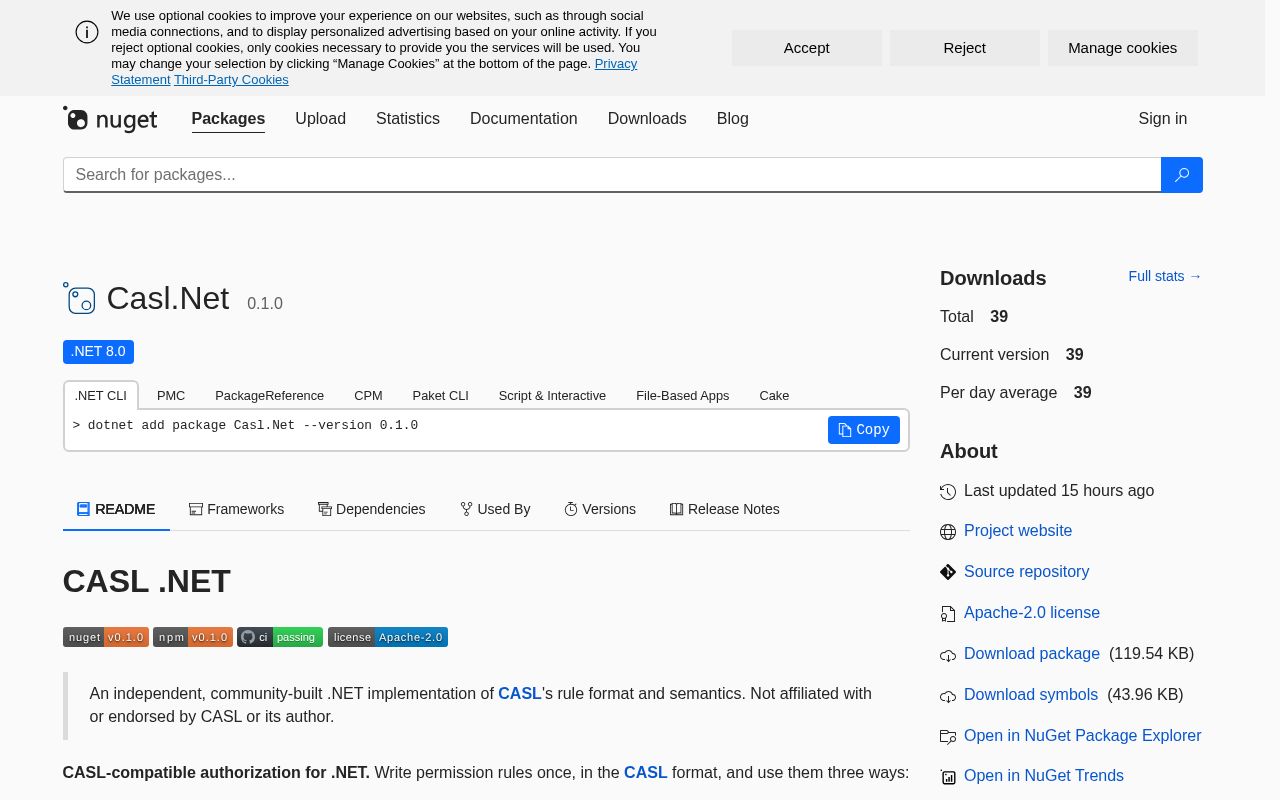The width and height of the screenshot is (1280, 800).
Task: Click the blue search magnifier button
Action: pos(1182,175)
